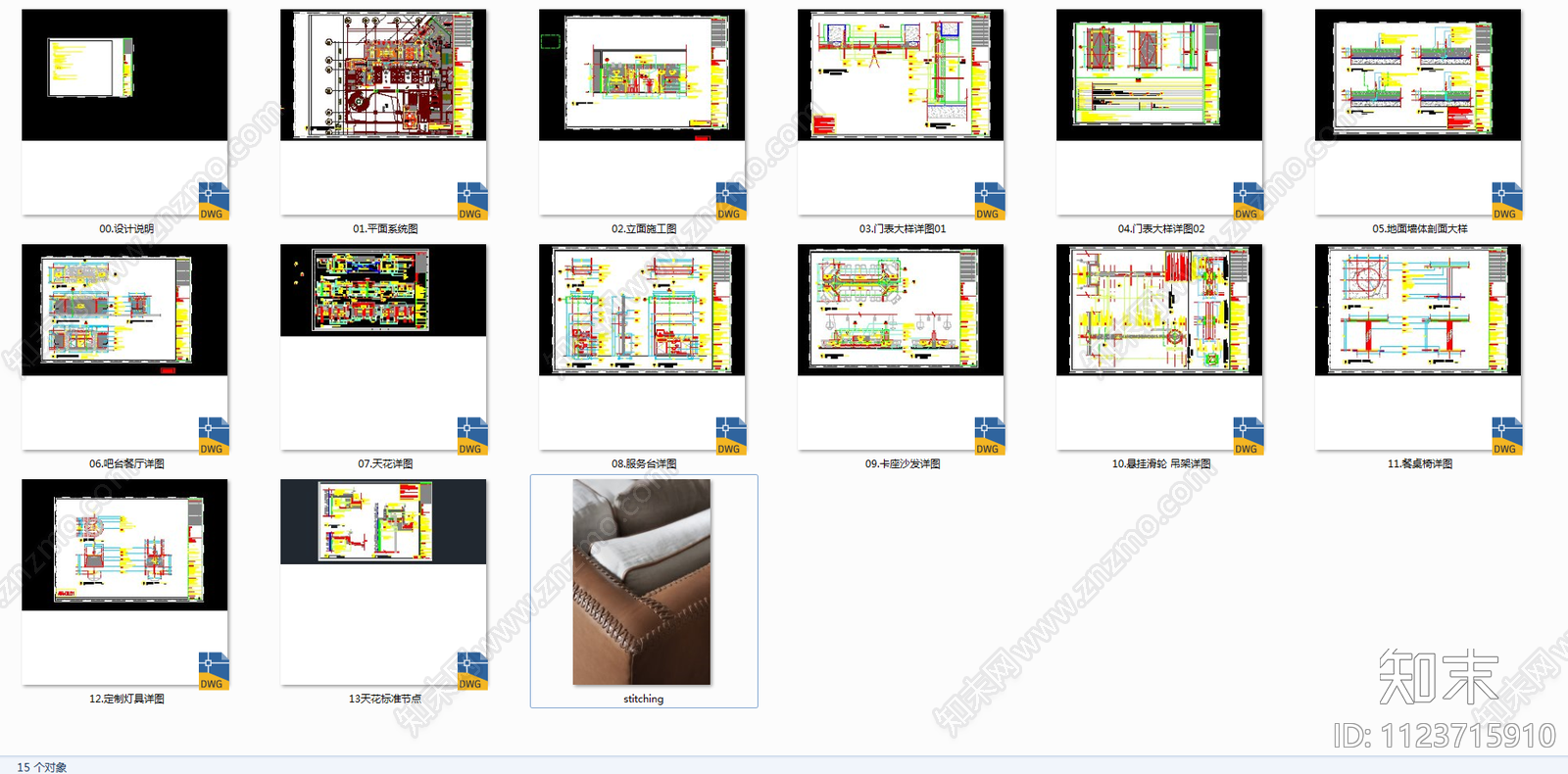Click the file name 00.设计说明
1568x774 pixels.
(126, 229)
